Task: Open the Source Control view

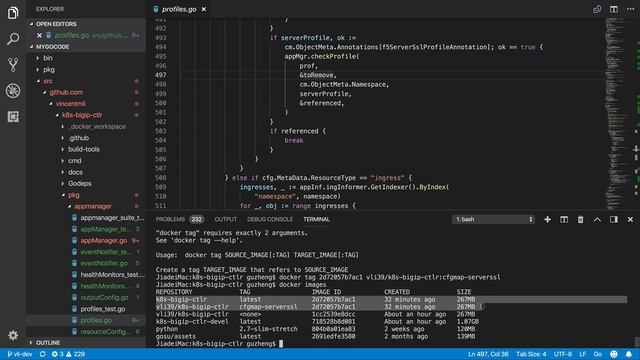Action: 13,64
